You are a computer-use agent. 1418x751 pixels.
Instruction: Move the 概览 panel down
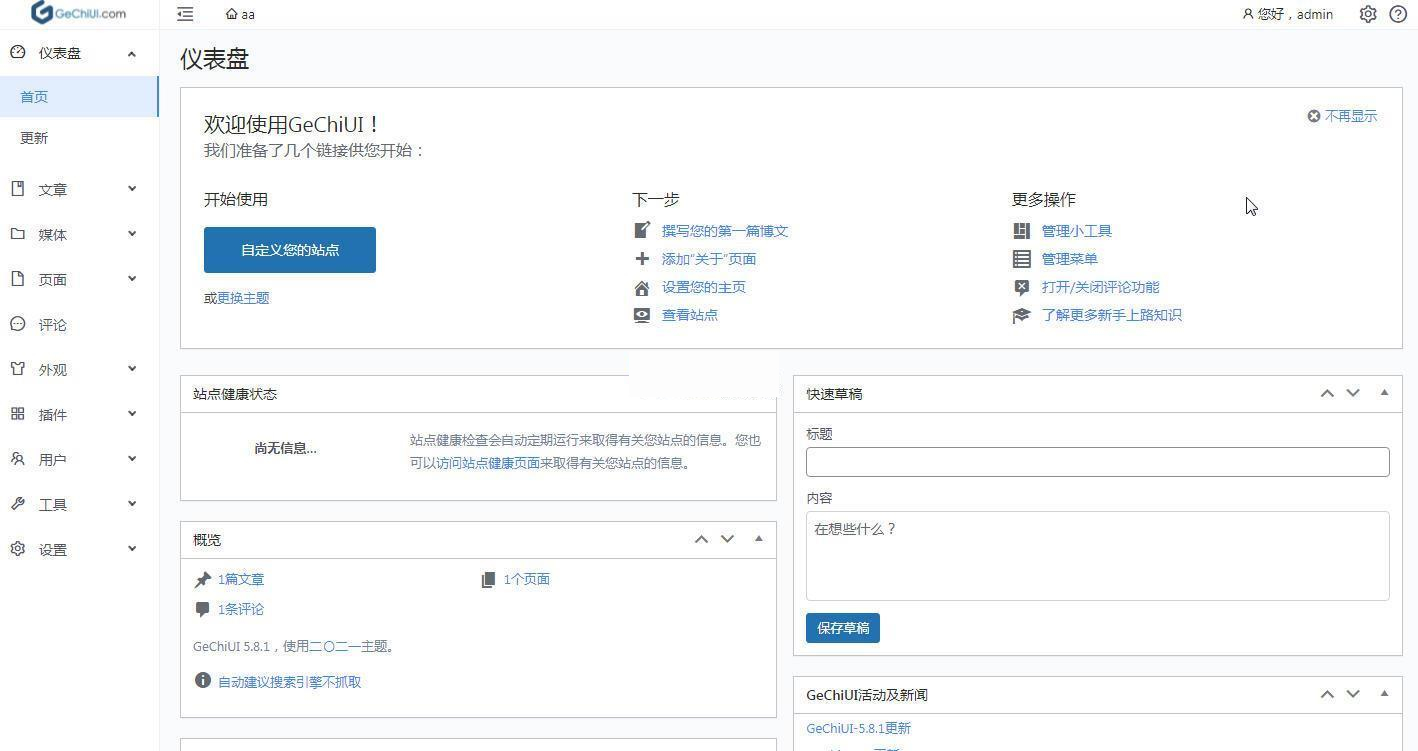(x=727, y=539)
